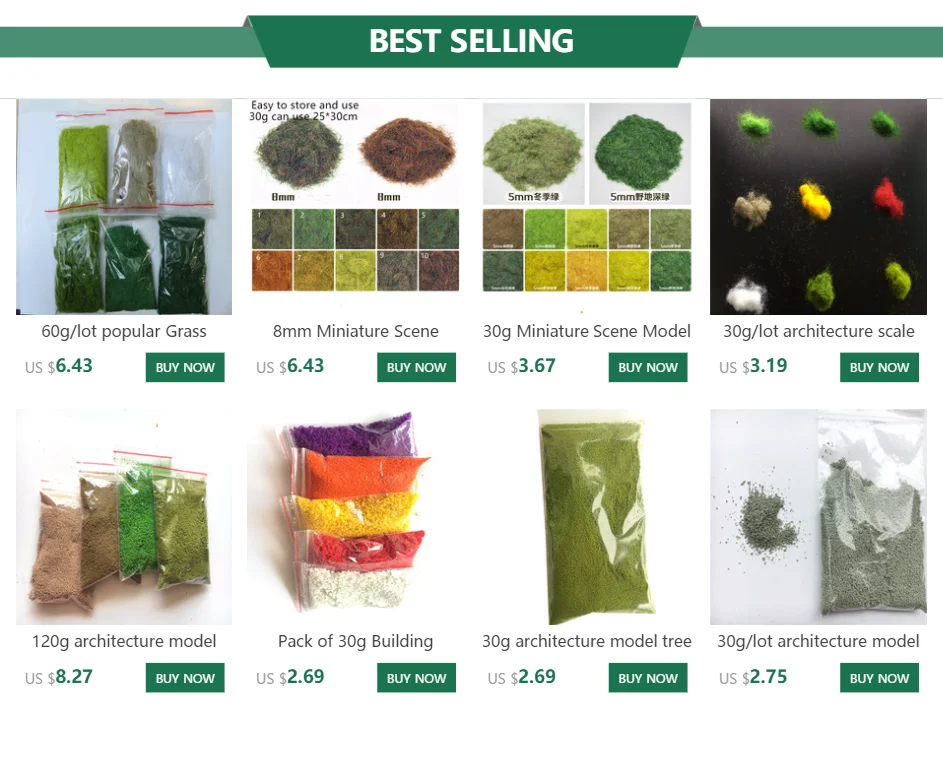Click BUY NOW for the $2.75 item
Image resolution: width=943 pixels, height=781 pixels.
click(879, 678)
